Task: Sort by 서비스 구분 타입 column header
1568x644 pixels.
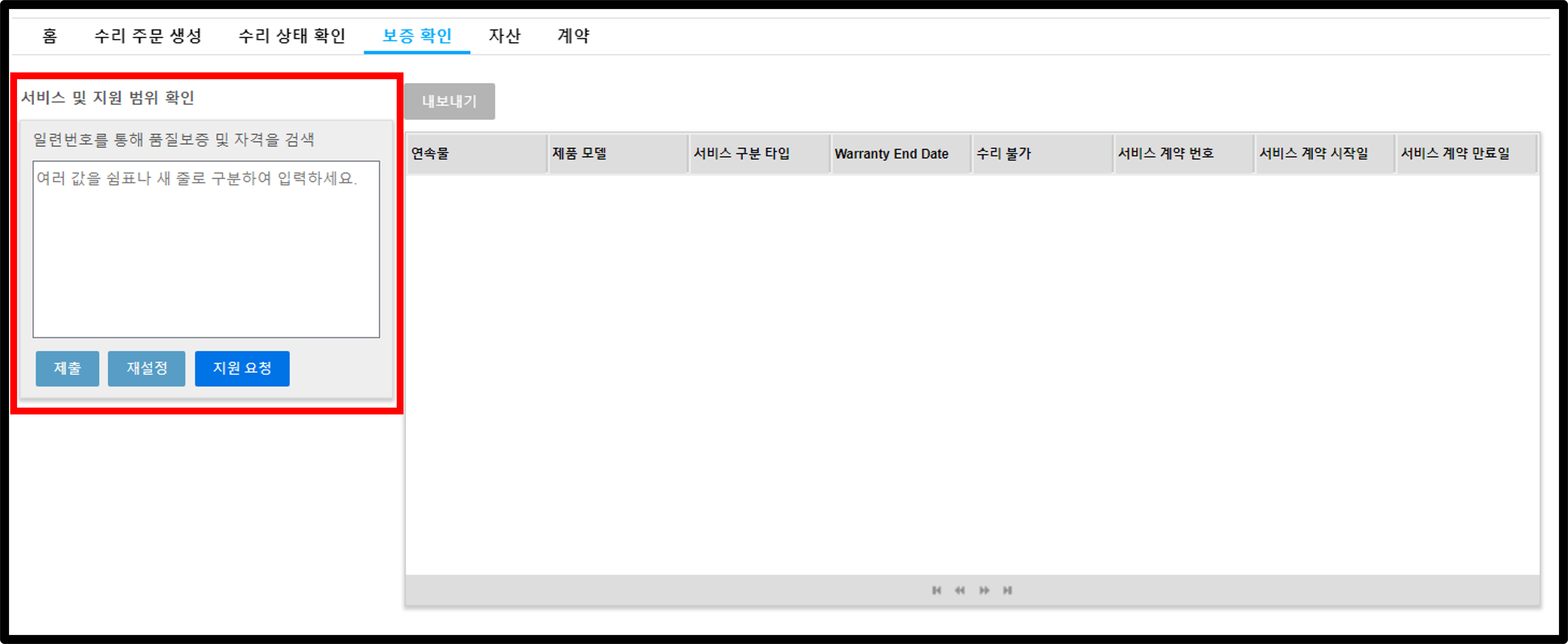Action: click(x=759, y=153)
